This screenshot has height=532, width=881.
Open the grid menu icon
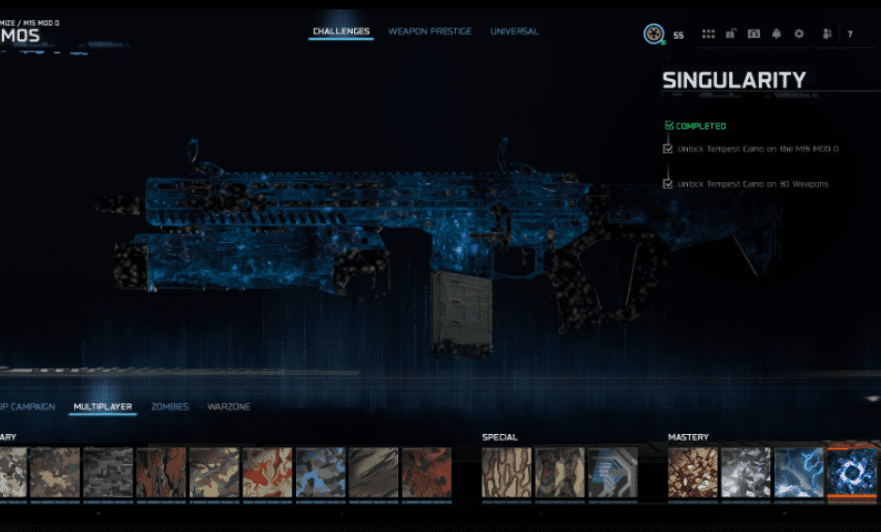708,34
